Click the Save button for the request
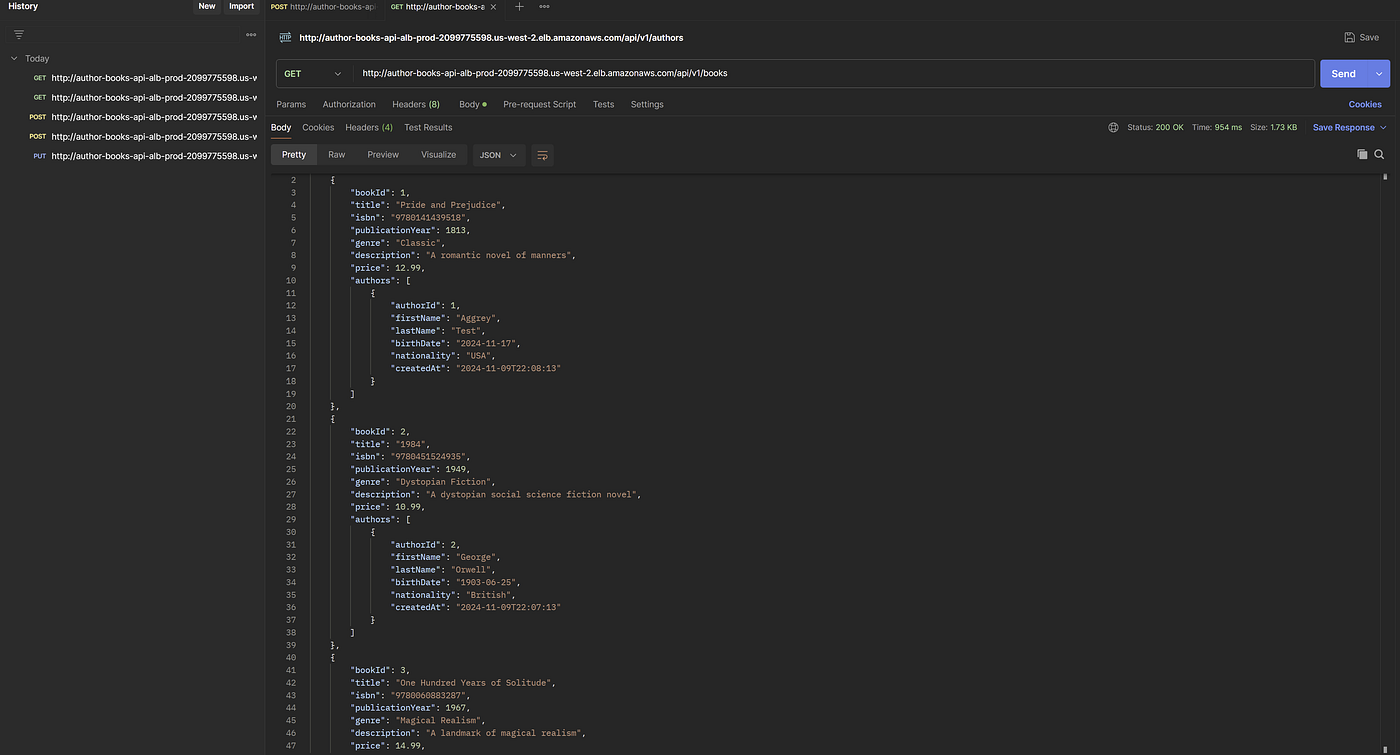 click(1362, 38)
